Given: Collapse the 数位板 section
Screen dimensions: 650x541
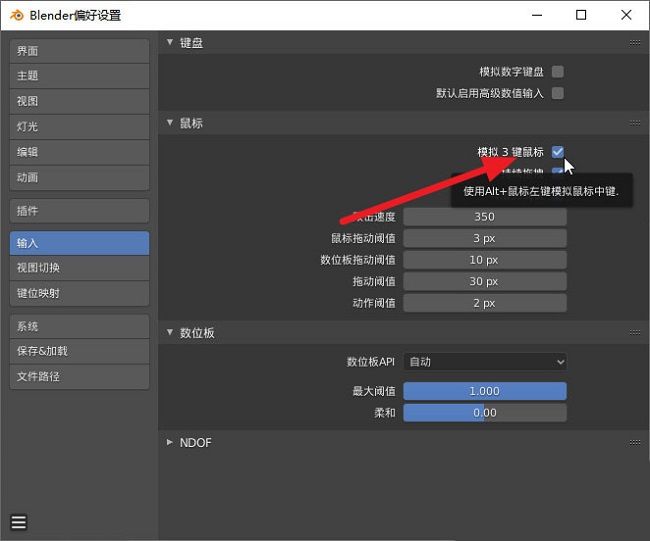Looking at the screenshot, I should [170, 332].
